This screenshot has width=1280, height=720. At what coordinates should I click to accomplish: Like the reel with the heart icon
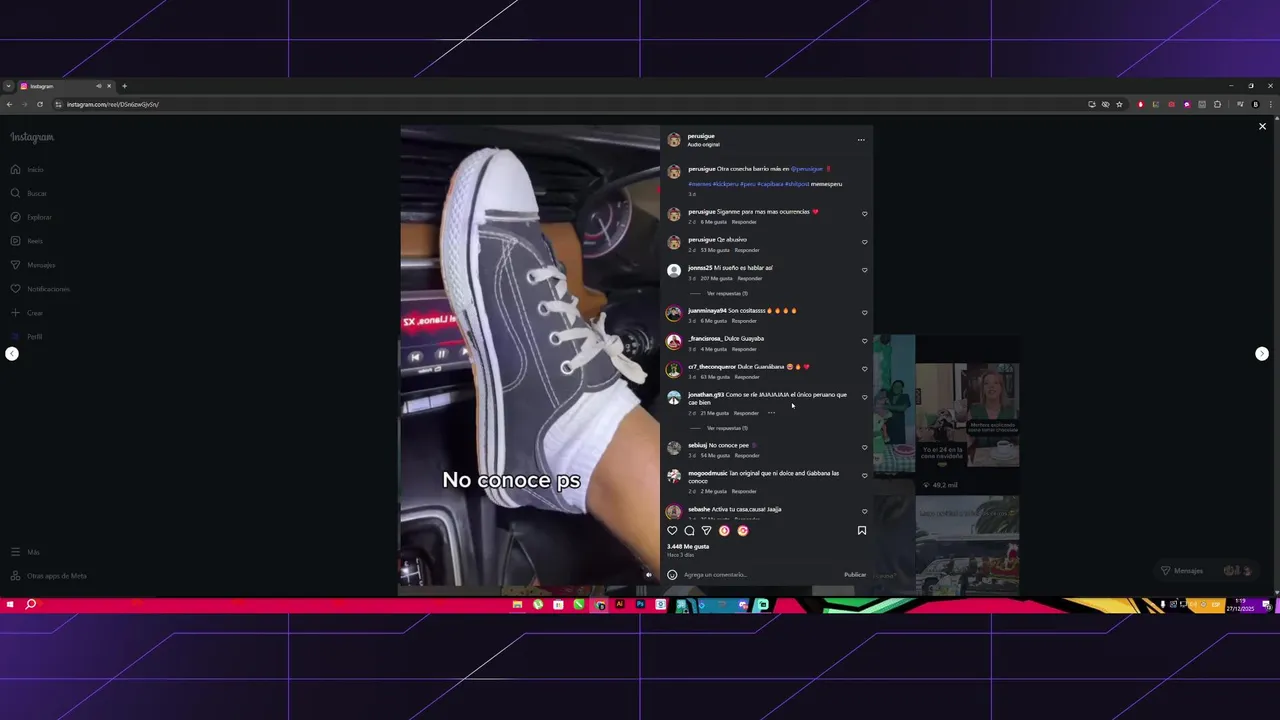click(672, 531)
